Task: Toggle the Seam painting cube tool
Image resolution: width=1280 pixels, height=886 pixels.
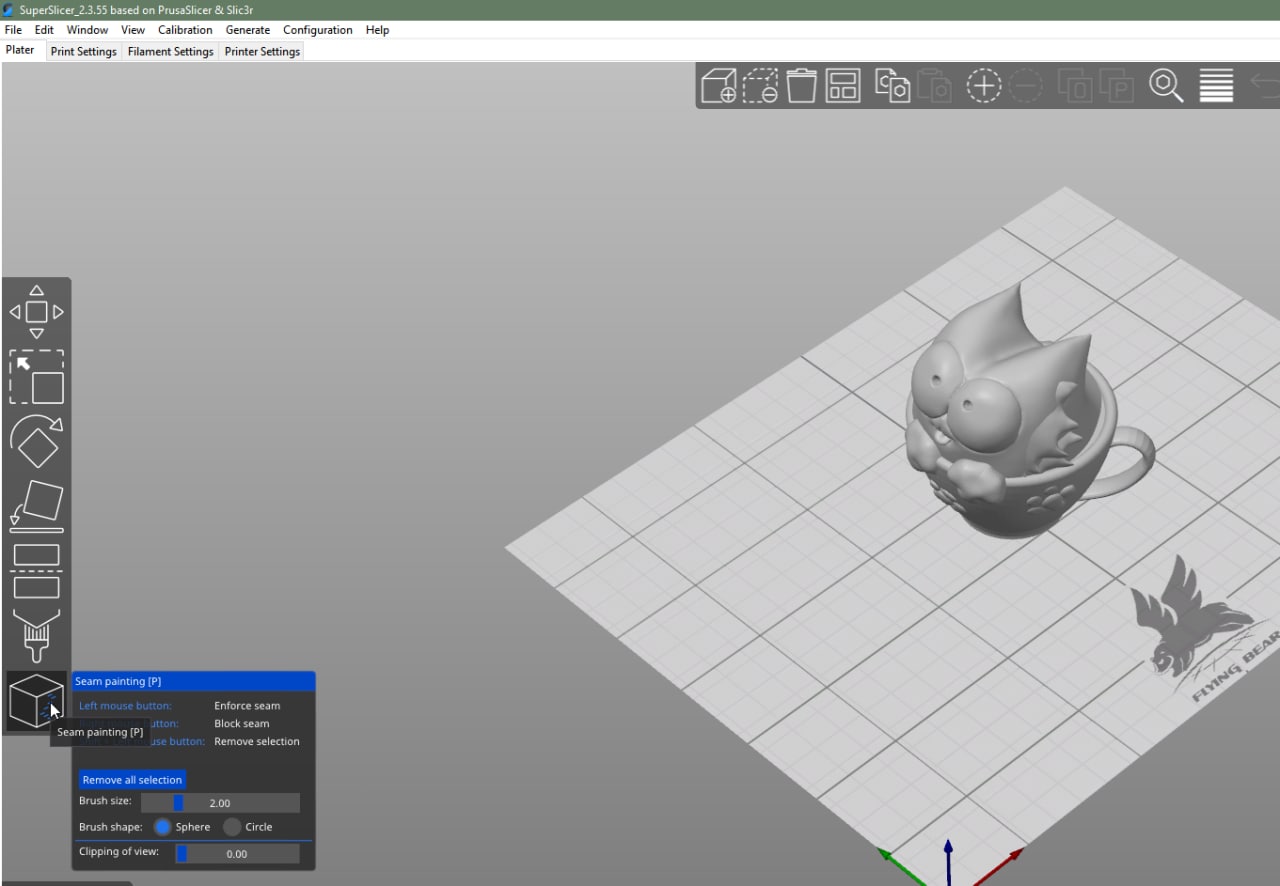Action: pos(37,700)
